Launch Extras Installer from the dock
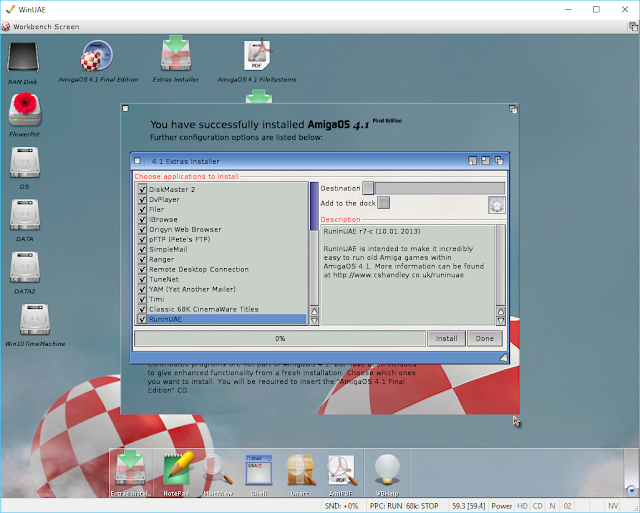Image resolution: width=640 pixels, height=513 pixels. pyautogui.click(x=130, y=470)
